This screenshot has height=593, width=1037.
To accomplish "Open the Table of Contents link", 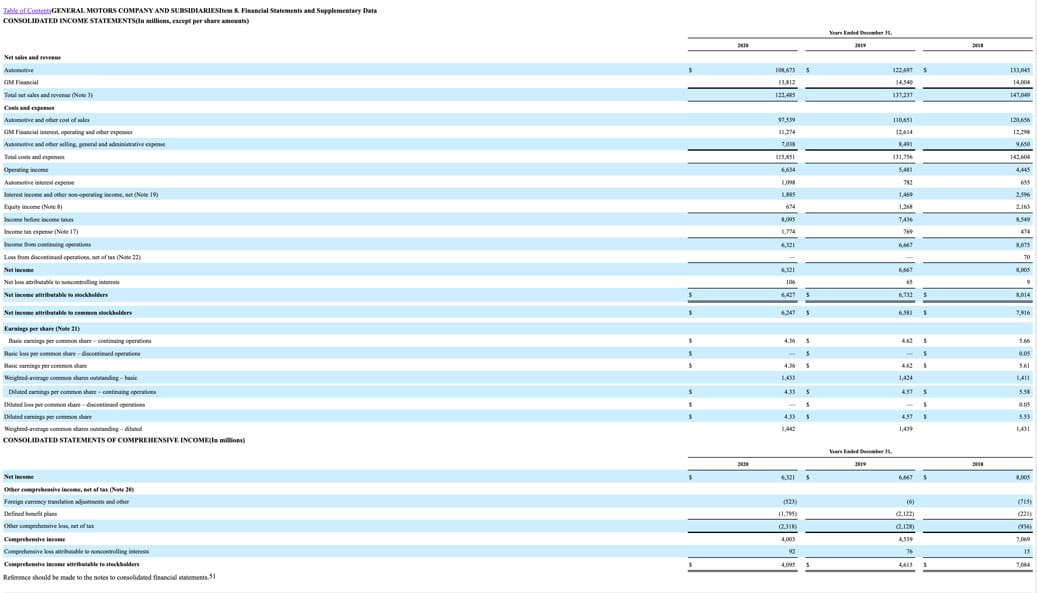I will coord(27,11).
